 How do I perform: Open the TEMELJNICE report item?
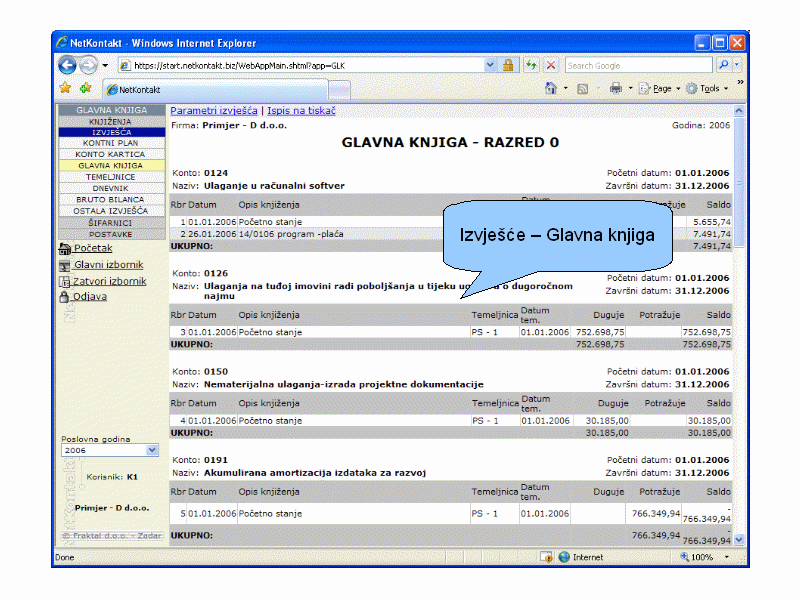(112, 177)
